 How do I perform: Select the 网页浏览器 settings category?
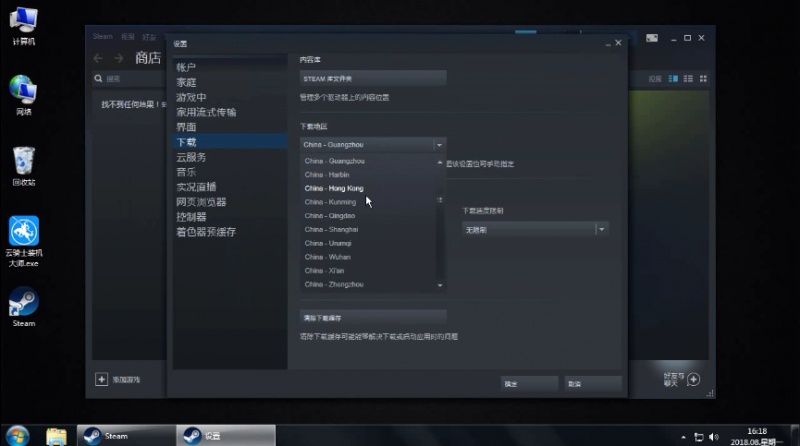(230, 202)
